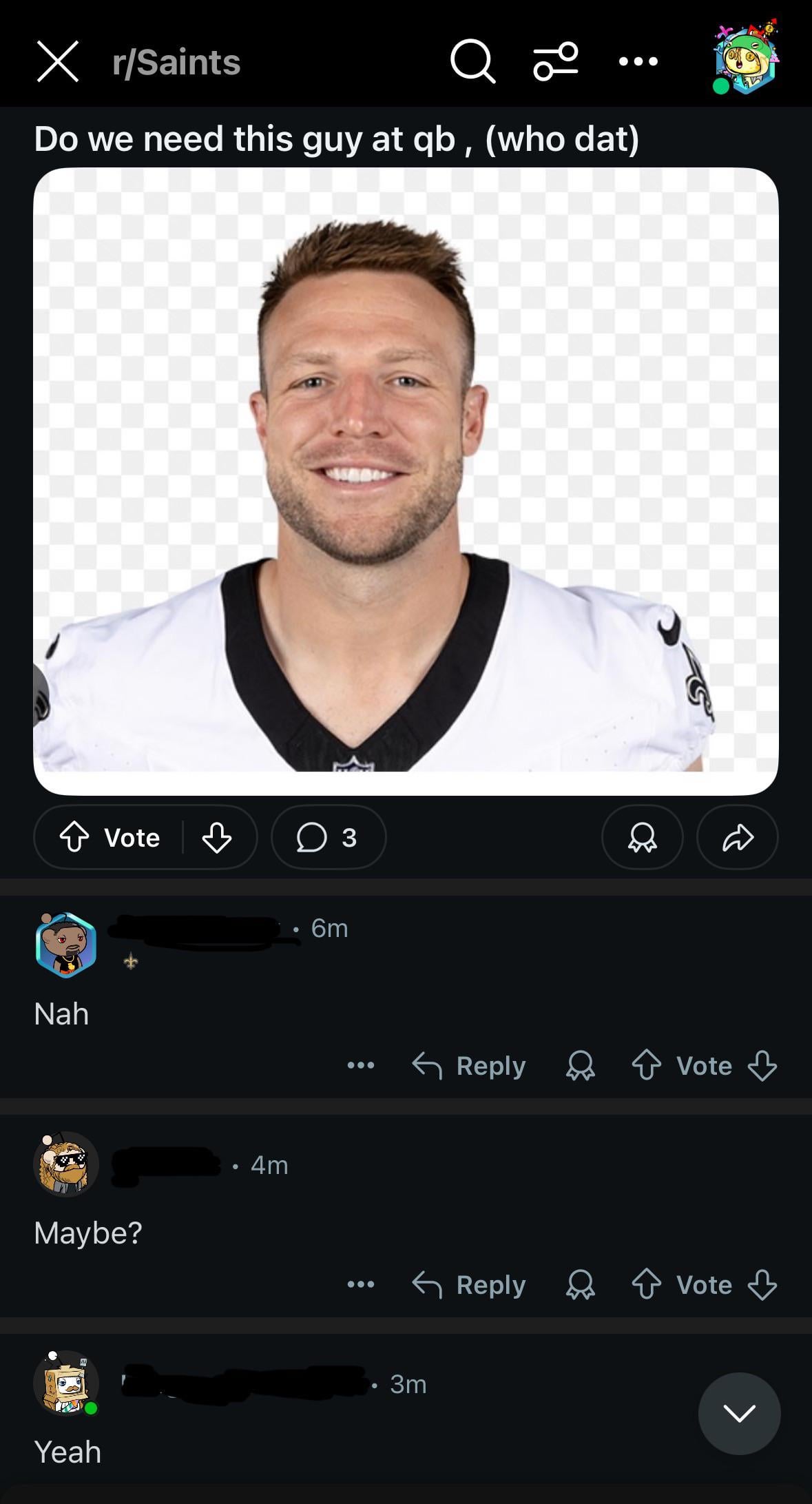
Task: Share the post using the arrow icon
Action: tap(738, 838)
